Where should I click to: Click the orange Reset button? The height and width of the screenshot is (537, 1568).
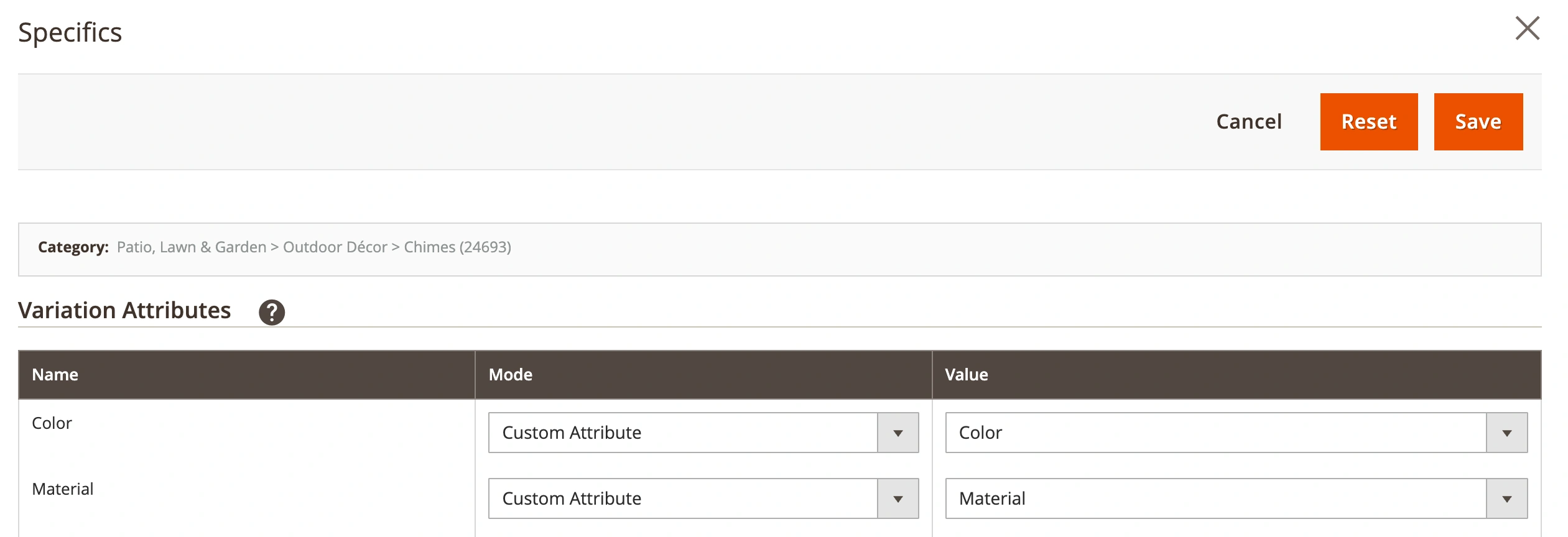click(x=1368, y=122)
